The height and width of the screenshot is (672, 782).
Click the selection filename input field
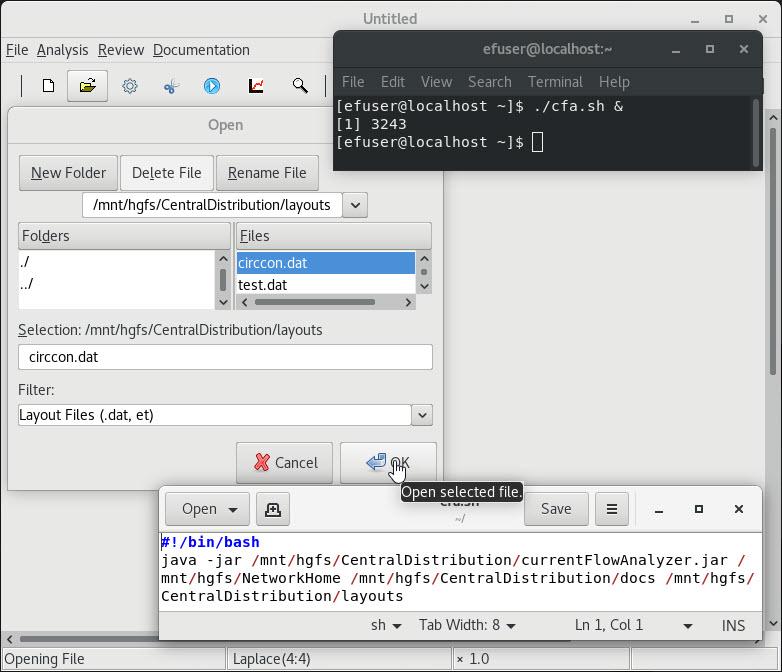pyautogui.click(x=225, y=357)
